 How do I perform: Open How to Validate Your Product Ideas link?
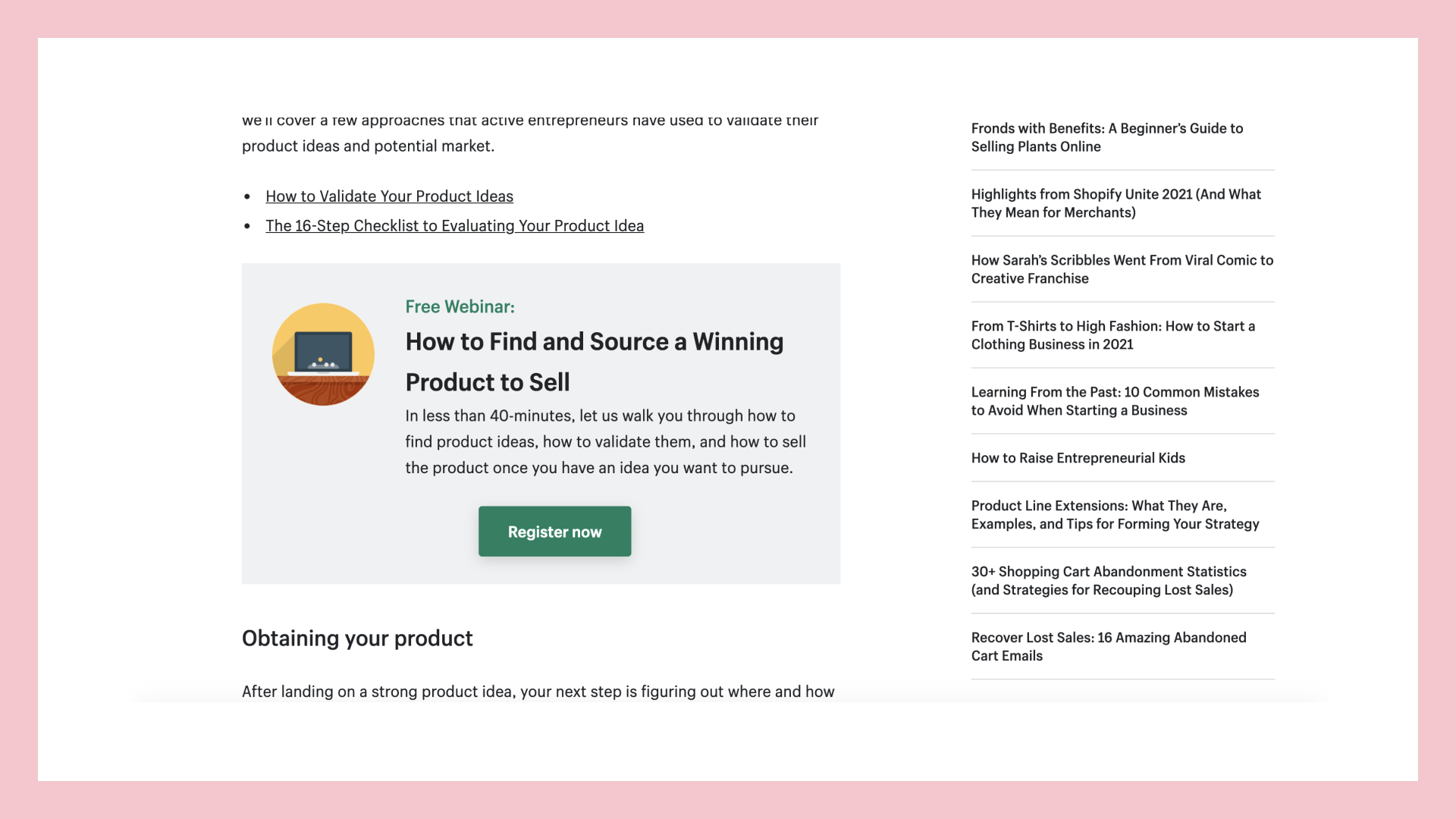click(x=389, y=196)
